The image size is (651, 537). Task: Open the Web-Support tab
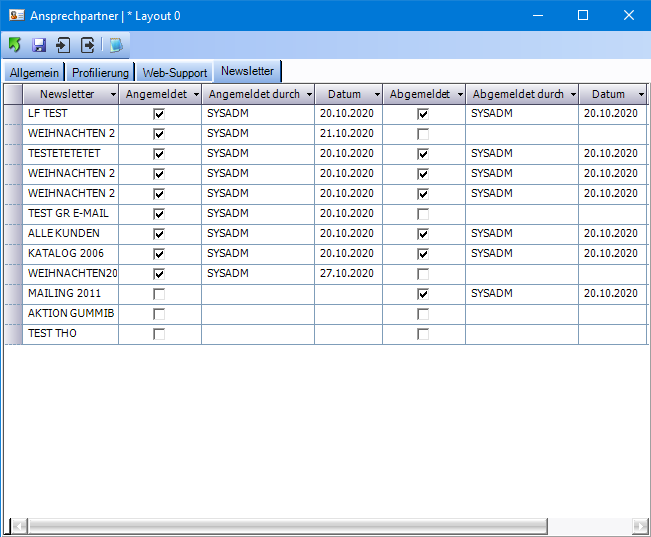tap(175, 73)
